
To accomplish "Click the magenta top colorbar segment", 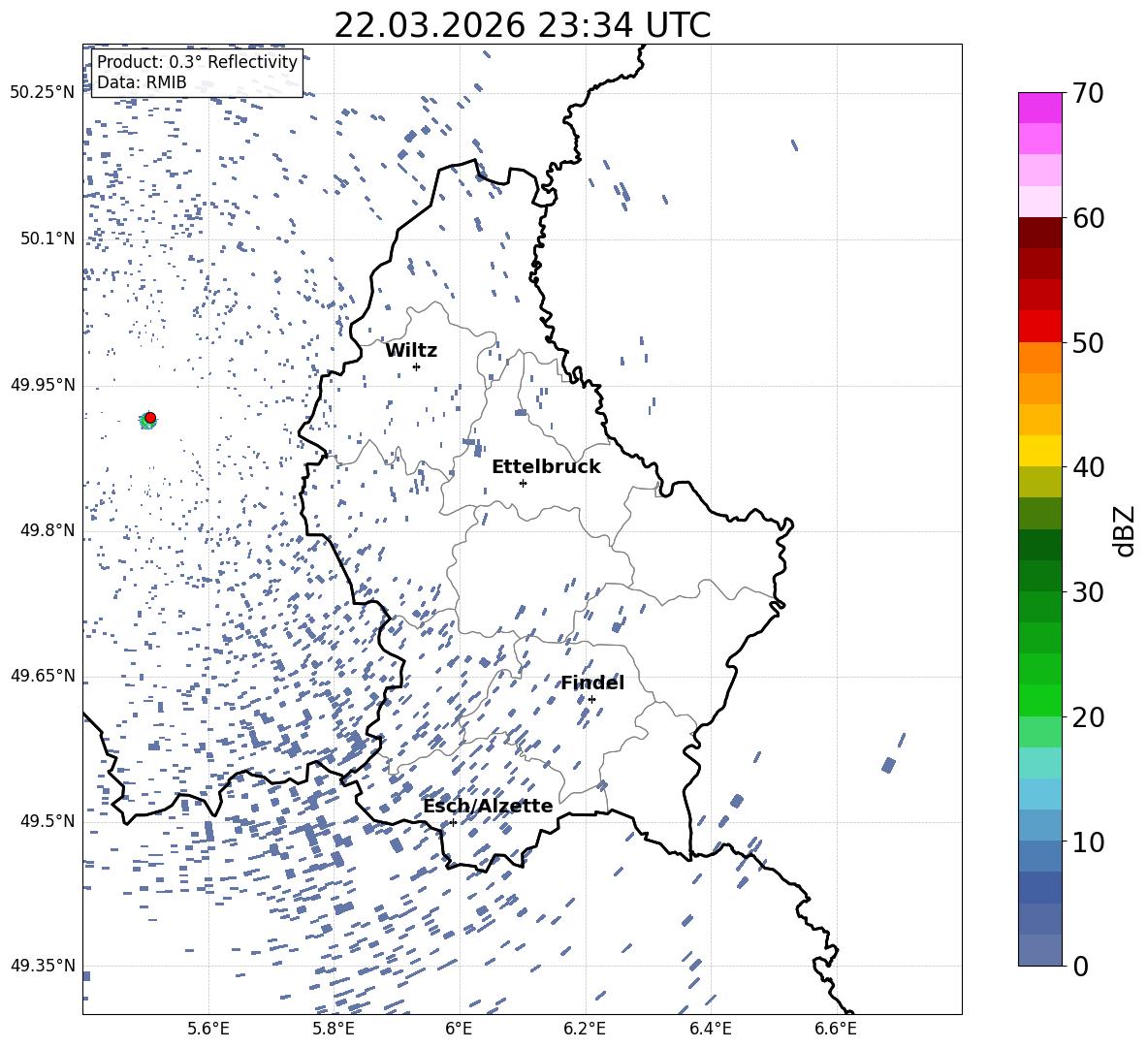I will click(x=1039, y=109).
